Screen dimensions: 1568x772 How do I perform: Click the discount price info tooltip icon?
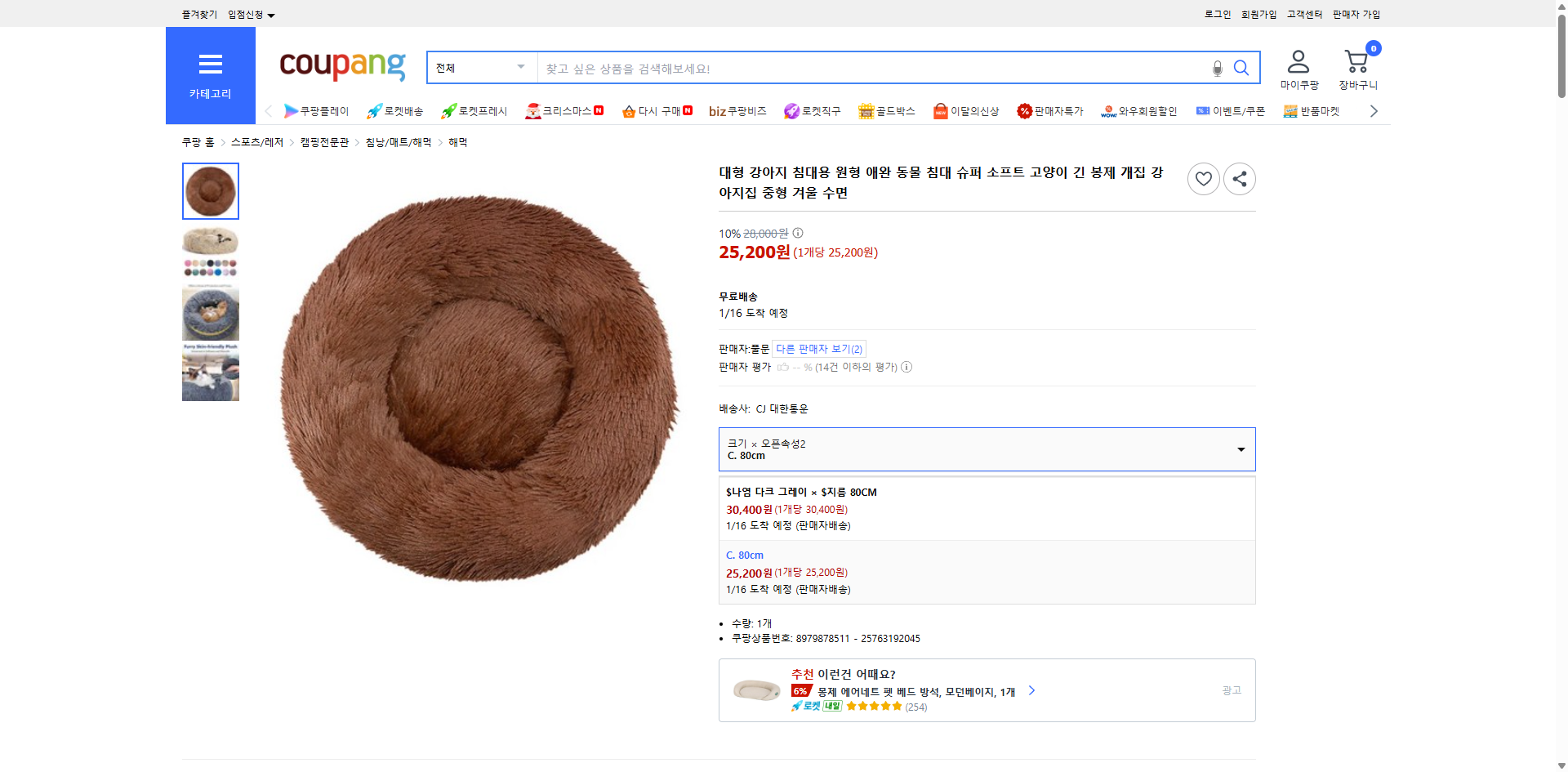pos(797,233)
